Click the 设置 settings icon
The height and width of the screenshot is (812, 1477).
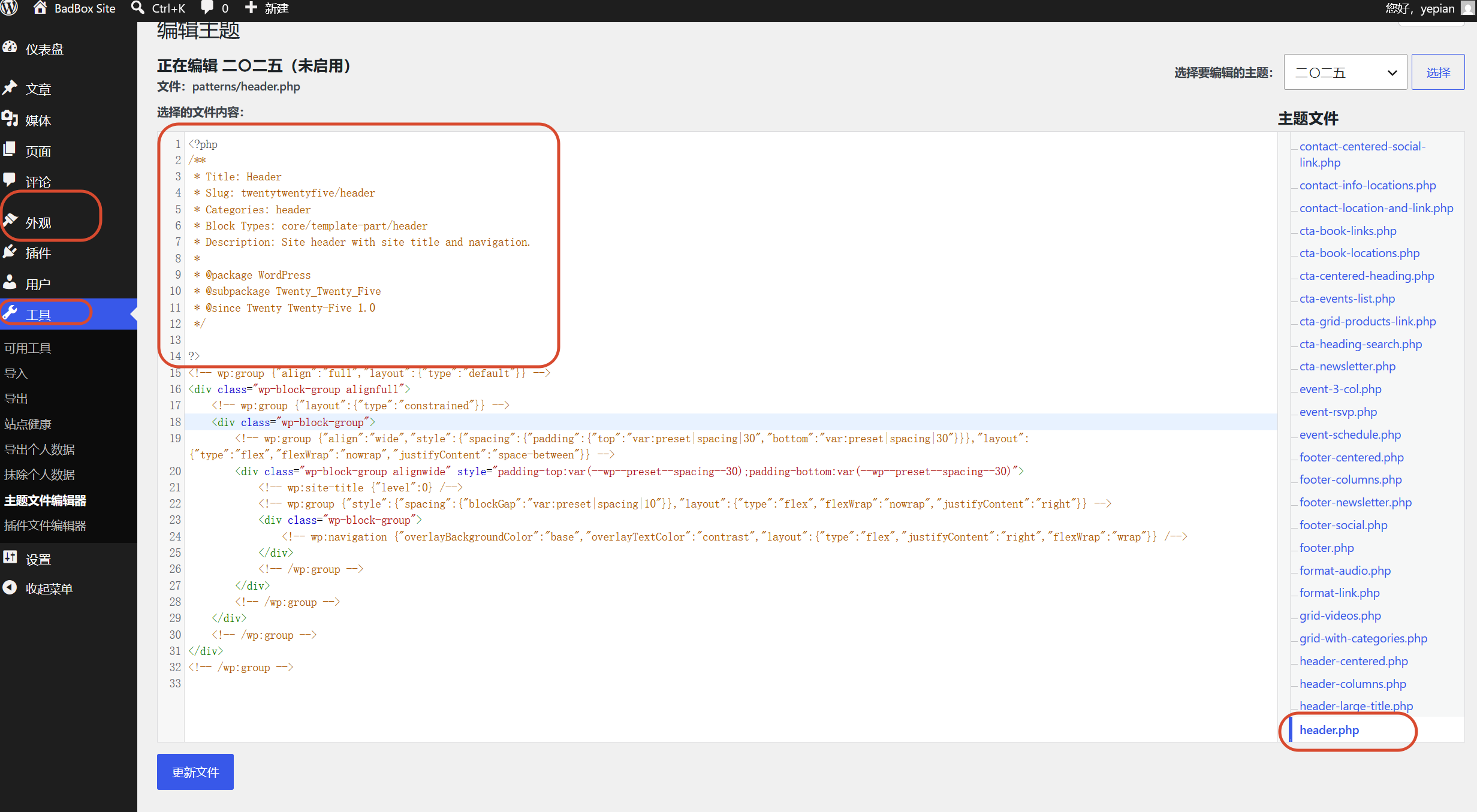10,557
